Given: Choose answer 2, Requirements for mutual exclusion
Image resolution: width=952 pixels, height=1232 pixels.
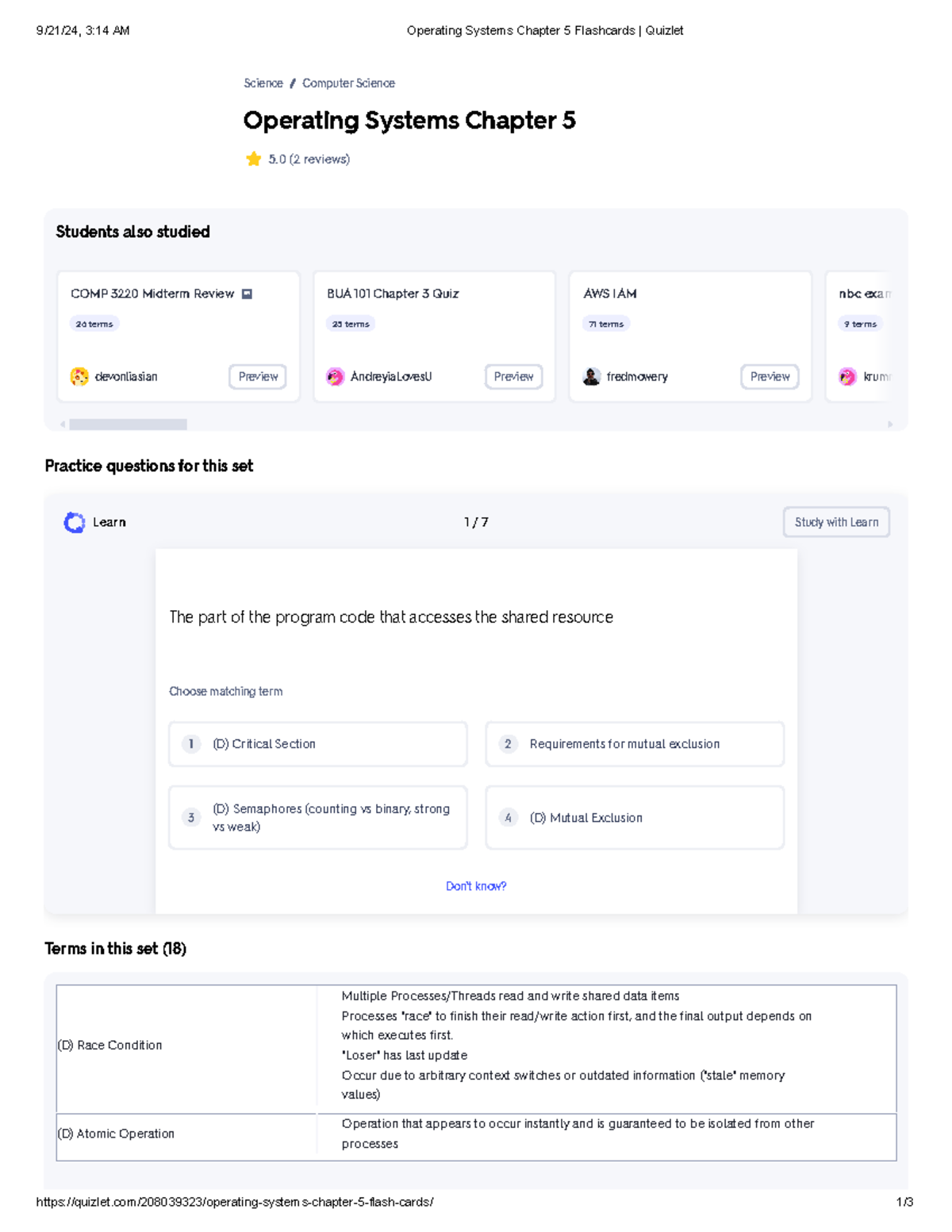Looking at the screenshot, I should click(635, 744).
